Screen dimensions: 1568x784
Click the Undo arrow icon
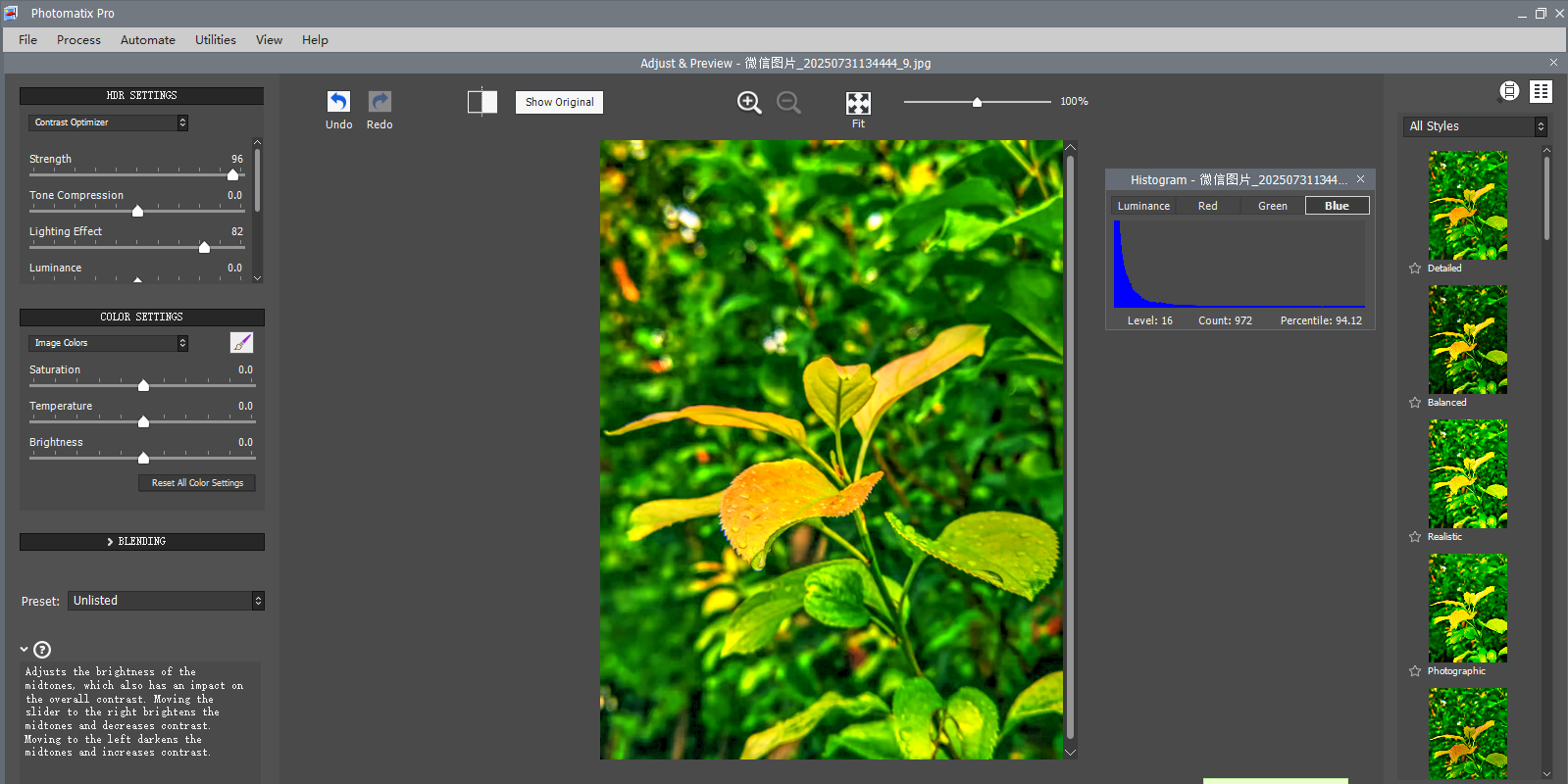coord(338,102)
